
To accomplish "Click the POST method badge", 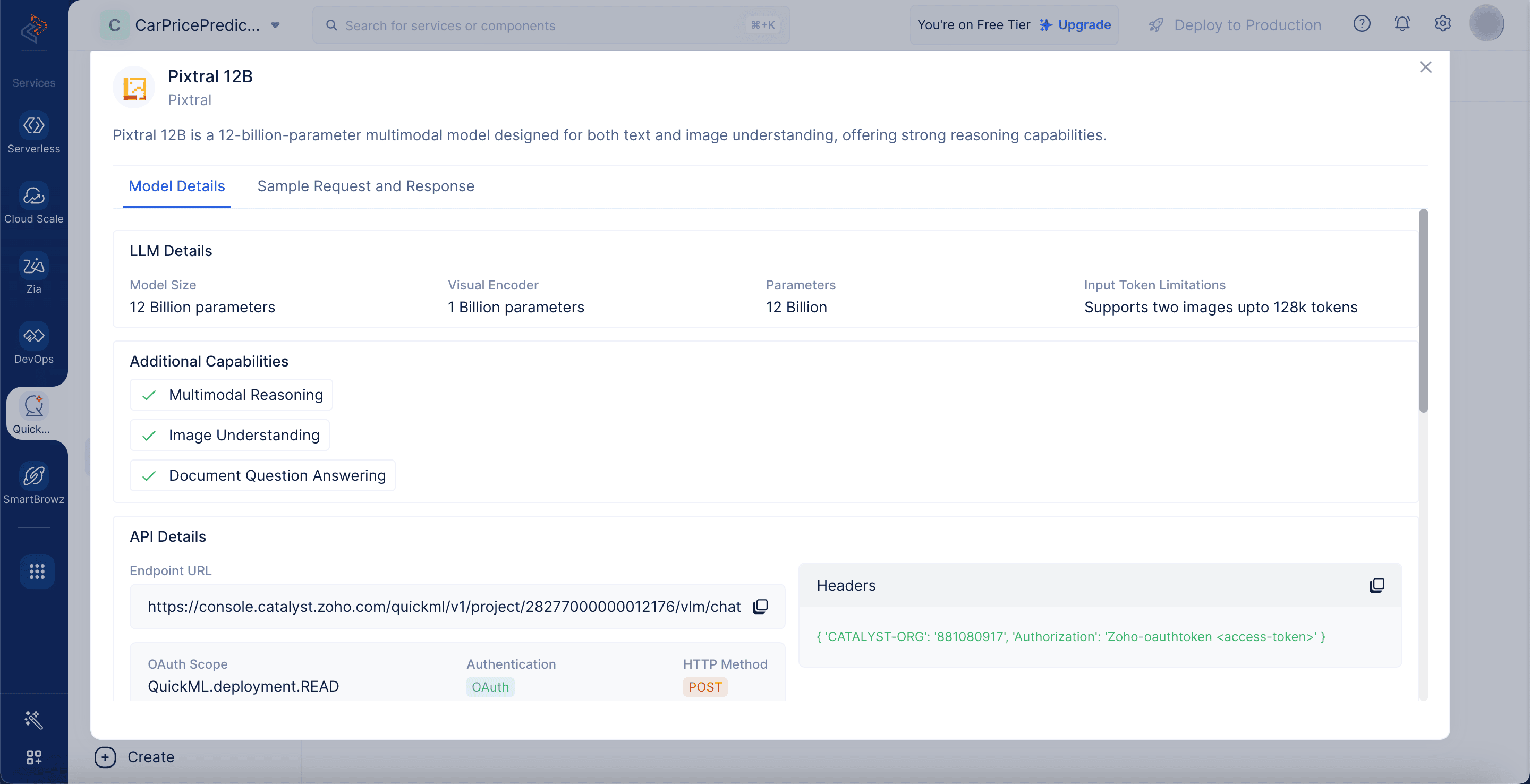I will 705,687.
